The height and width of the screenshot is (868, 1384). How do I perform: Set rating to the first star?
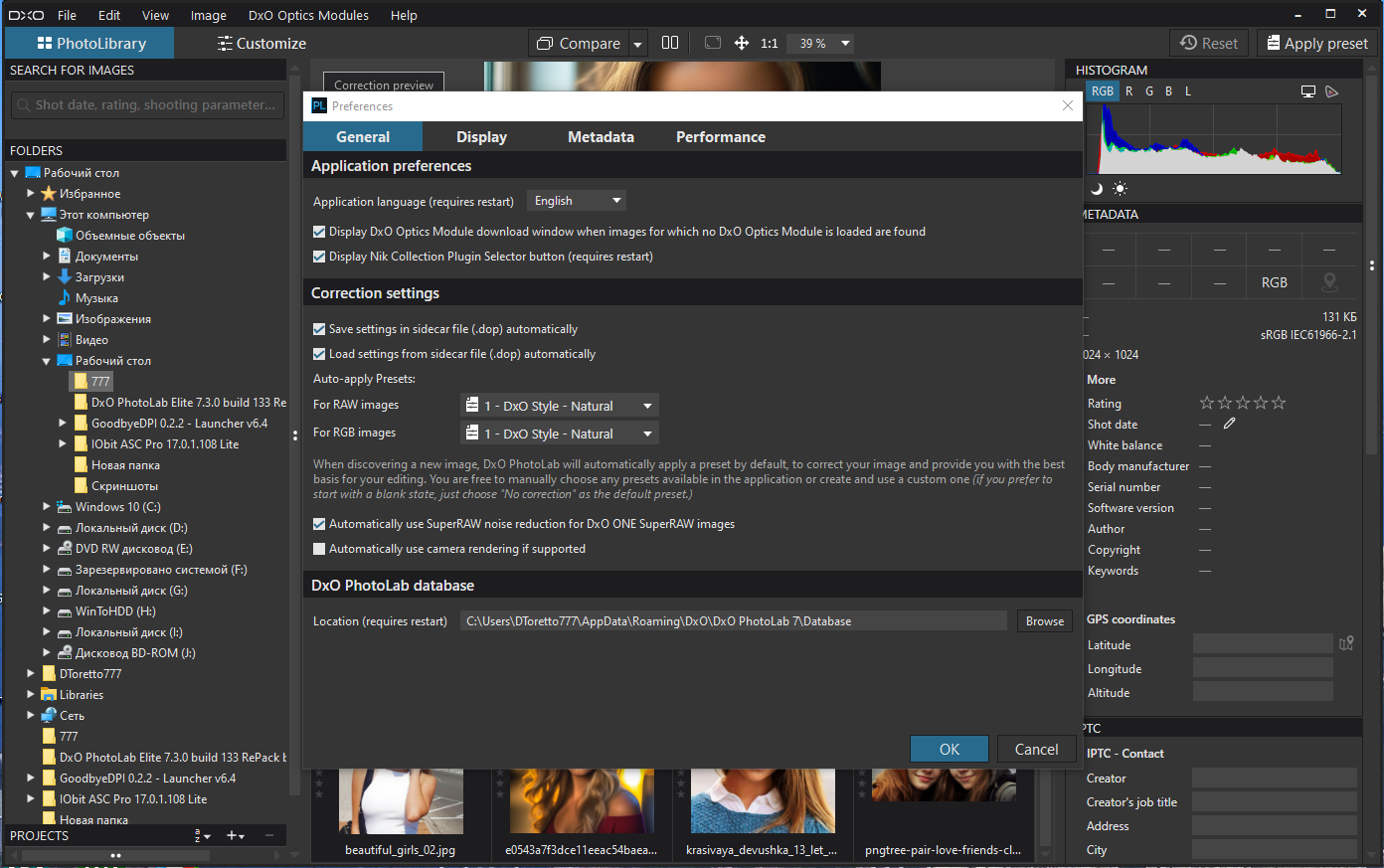pyautogui.click(x=1207, y=403)
